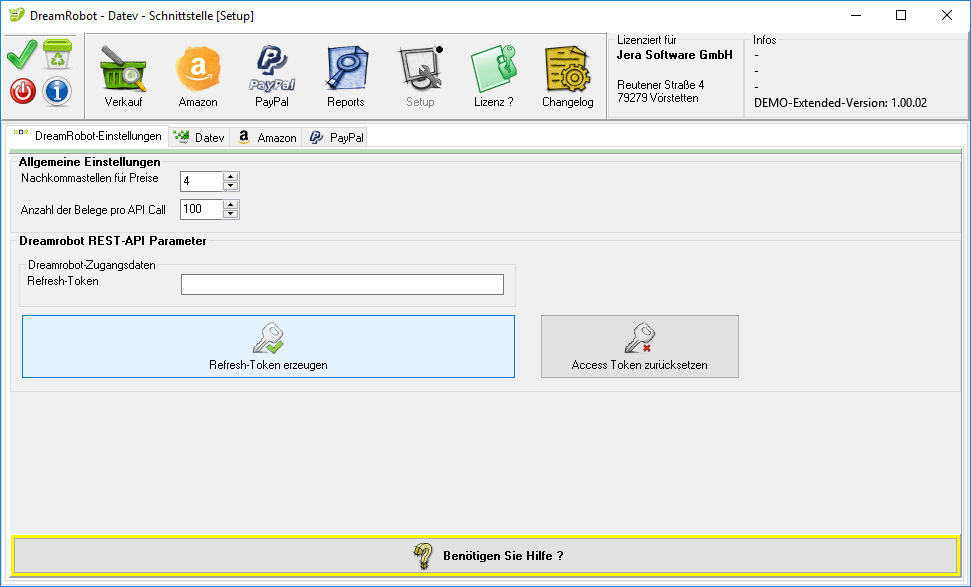This screenshot has width=971, height=587.
Task: Click the green checkmark icon
Action: pos(22,54)
